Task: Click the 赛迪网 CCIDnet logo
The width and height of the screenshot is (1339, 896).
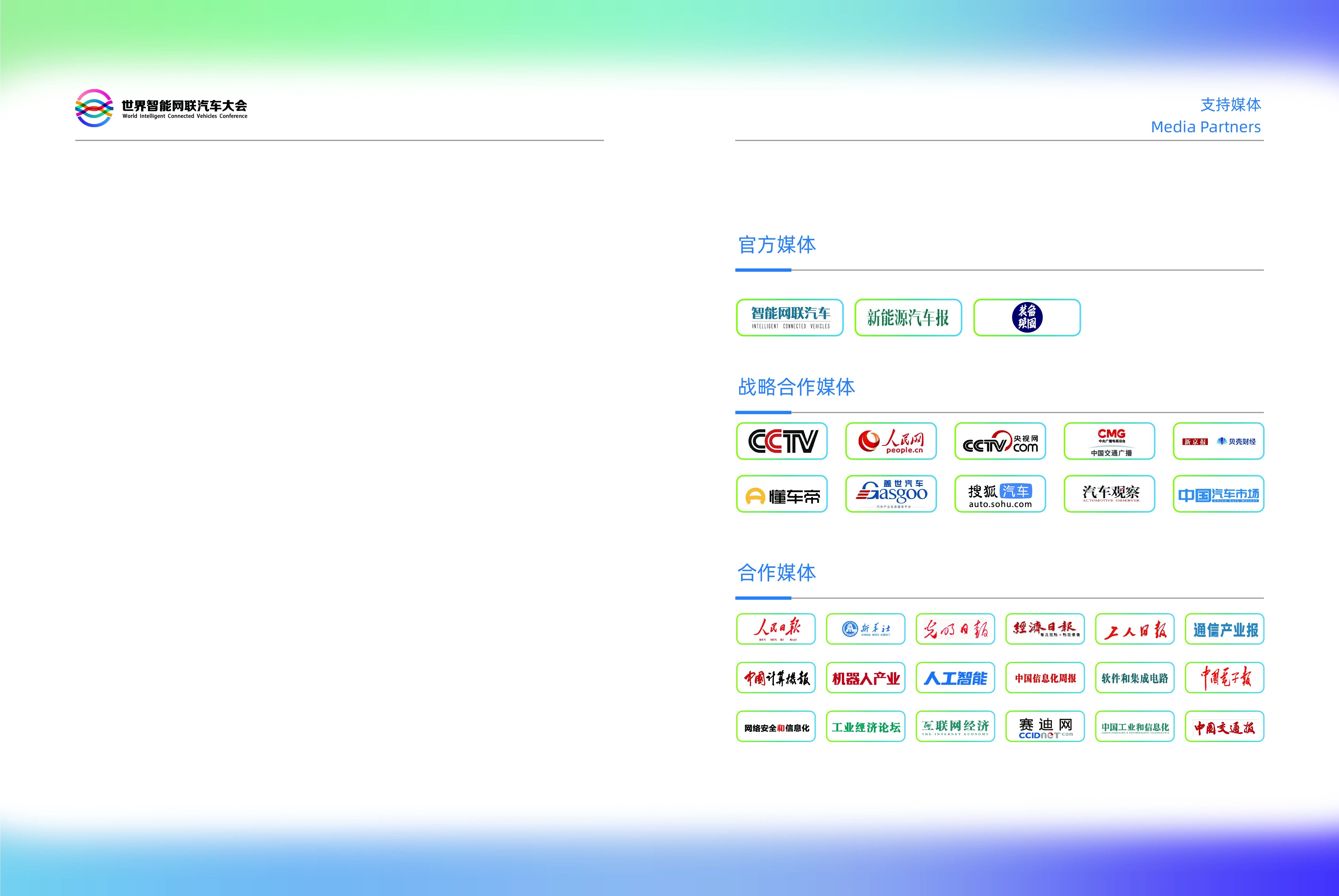Action: [1045, 726]
